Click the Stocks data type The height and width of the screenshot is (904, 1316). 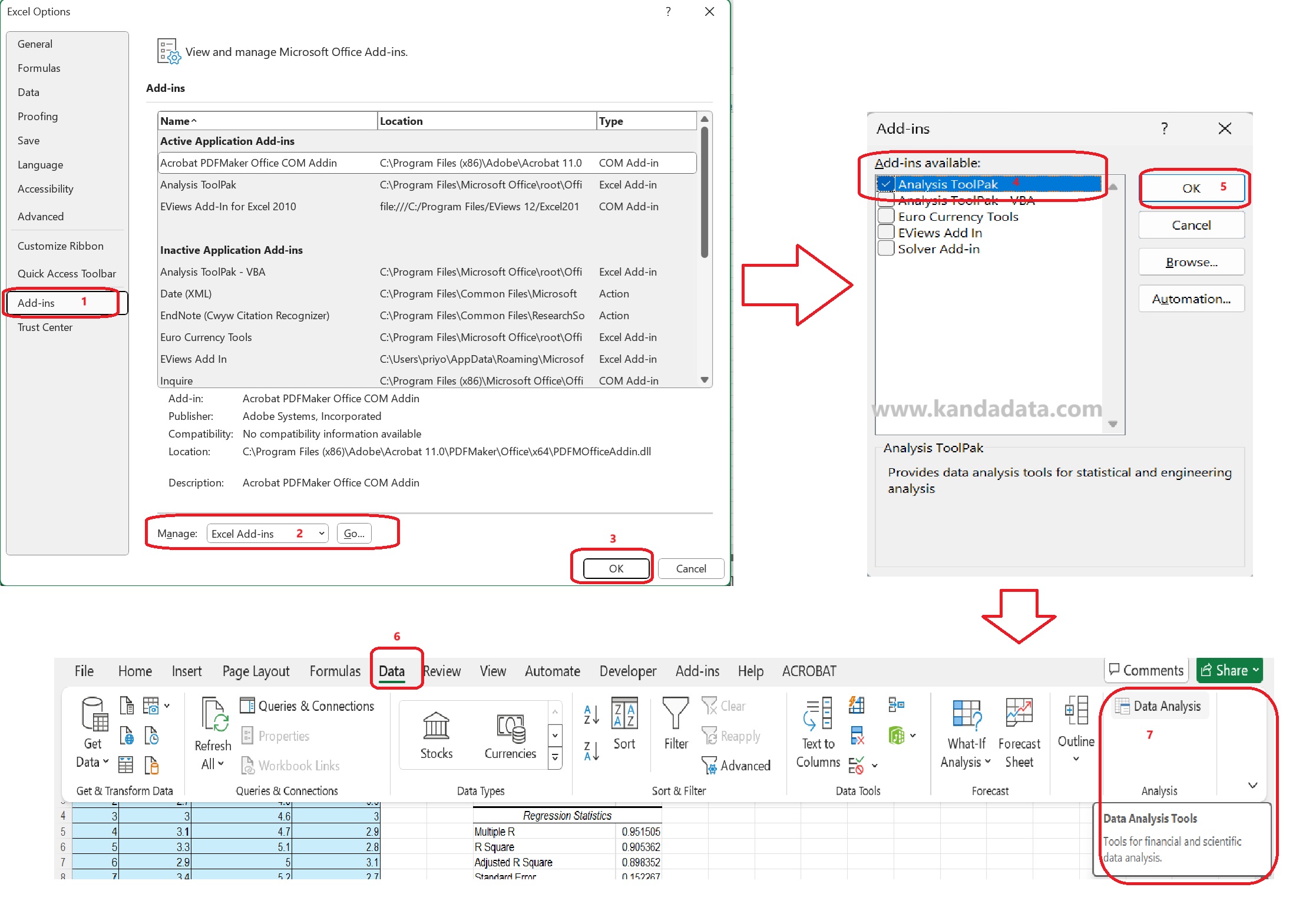tap(436, 733)
